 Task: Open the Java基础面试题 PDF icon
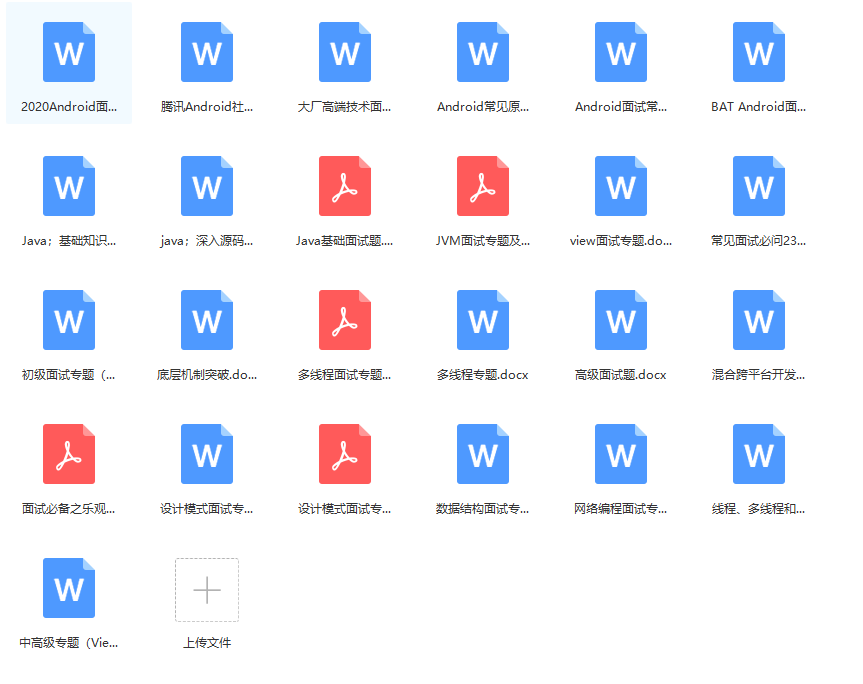coord(345,186)
